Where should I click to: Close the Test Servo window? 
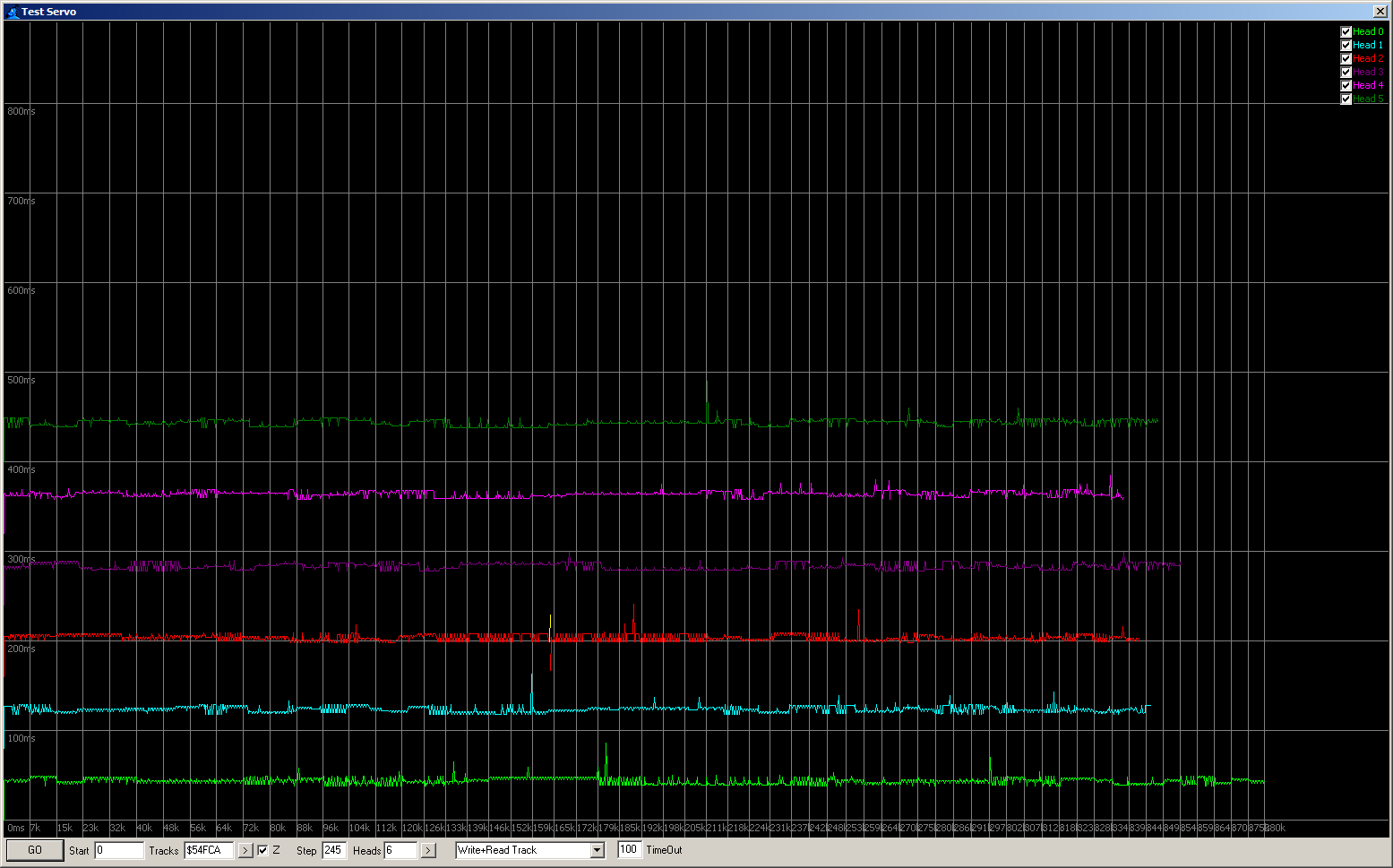(x=1380, y=12)
